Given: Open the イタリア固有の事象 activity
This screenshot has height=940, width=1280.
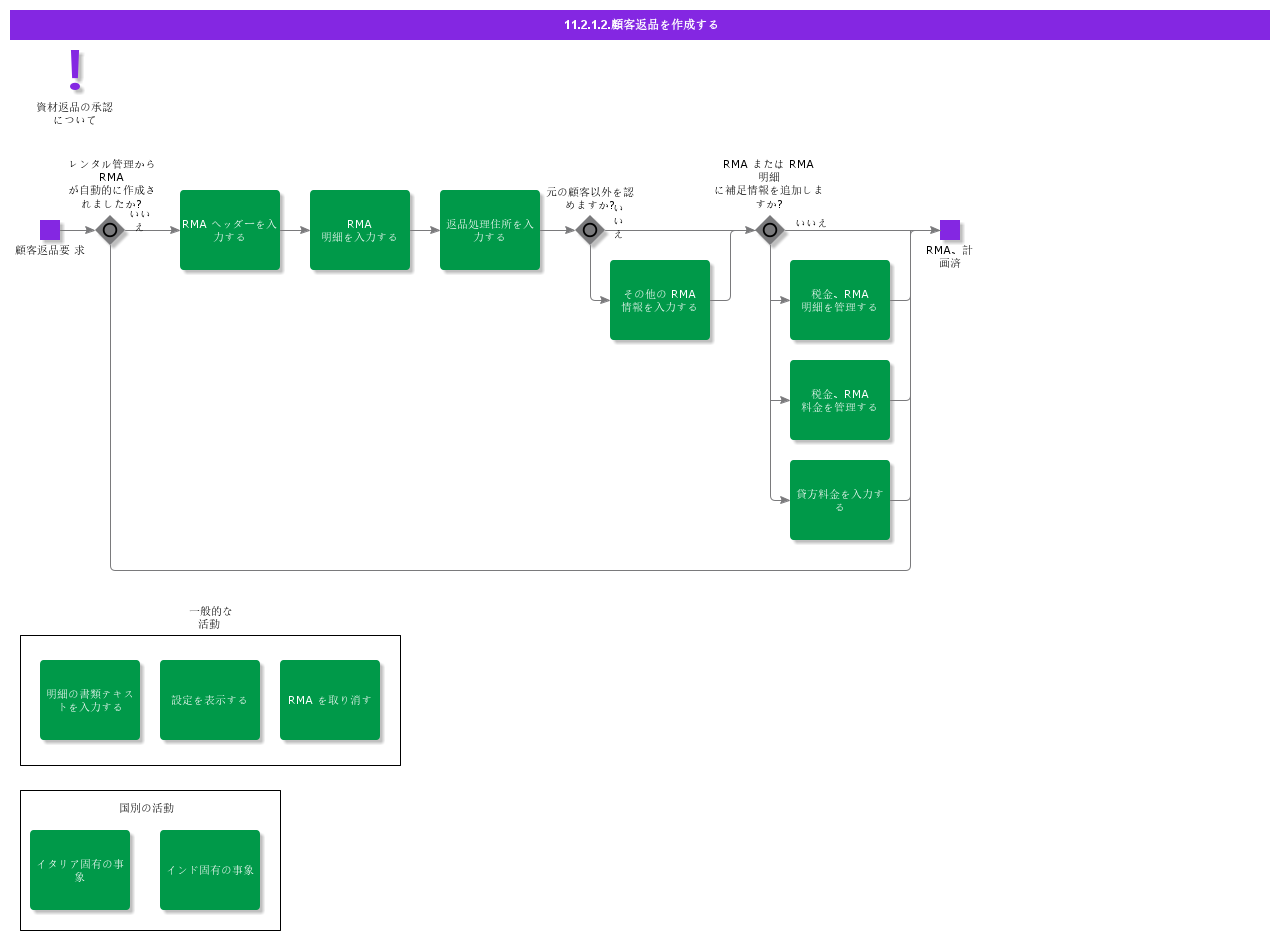Looking at the screenshot, I should [80, 870].
